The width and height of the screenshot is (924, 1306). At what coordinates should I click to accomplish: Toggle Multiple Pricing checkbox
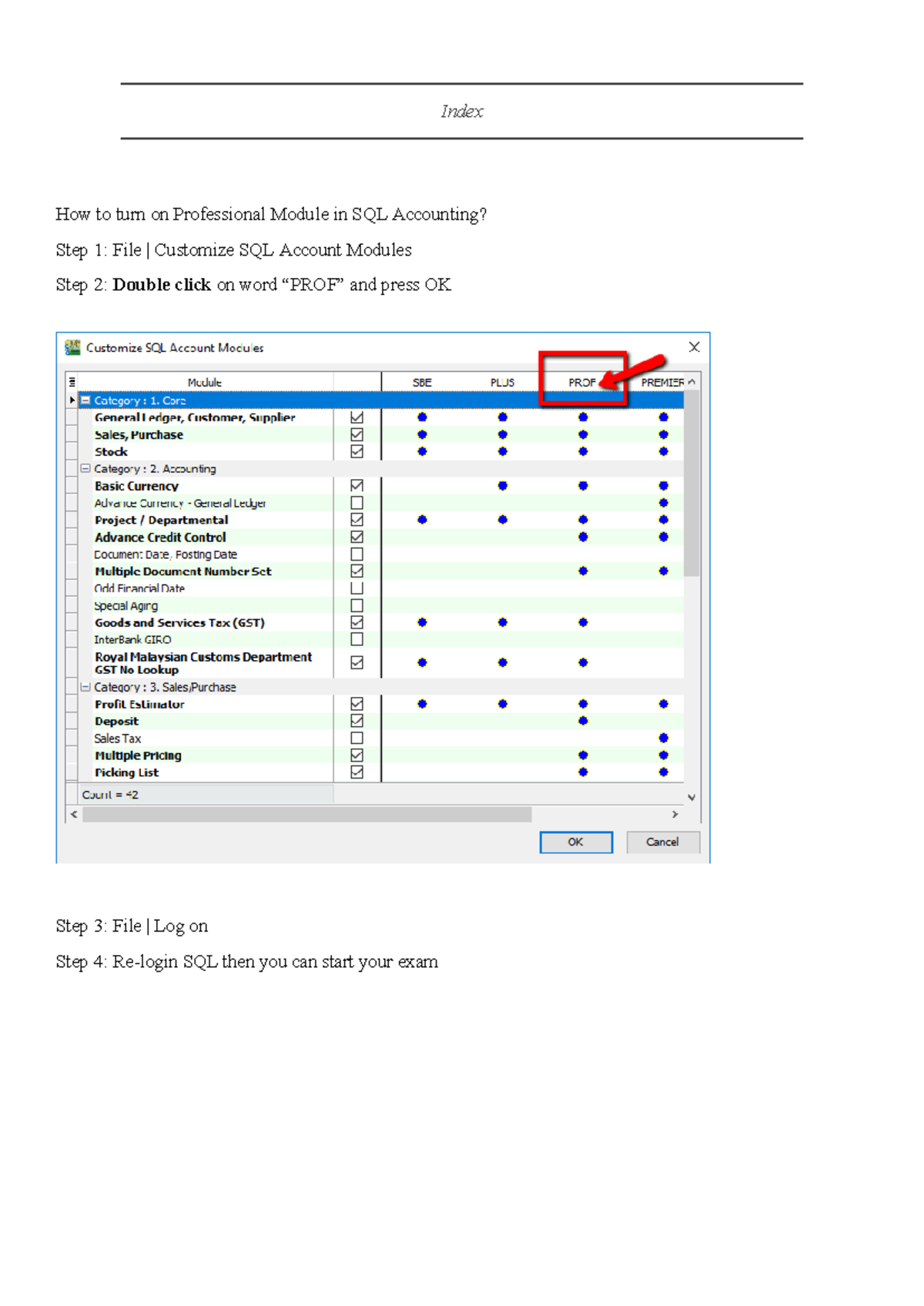[357, 755]
